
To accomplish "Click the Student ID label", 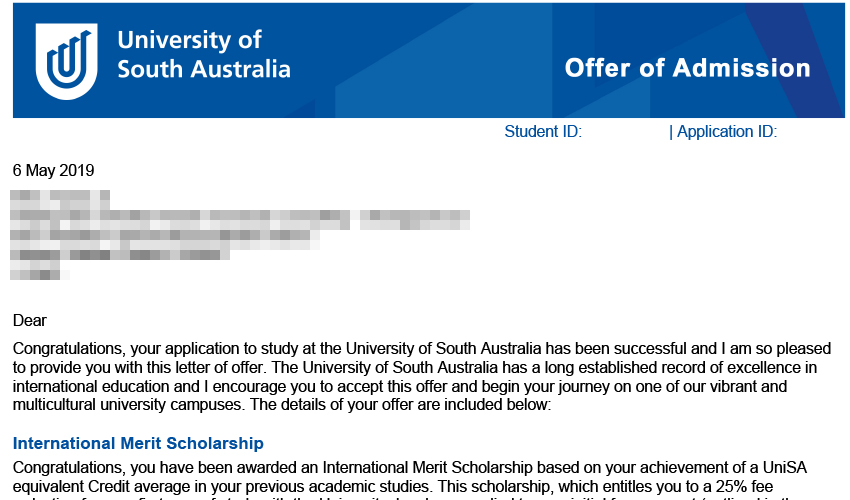I will pyautogui.click(x=543, y=132).
